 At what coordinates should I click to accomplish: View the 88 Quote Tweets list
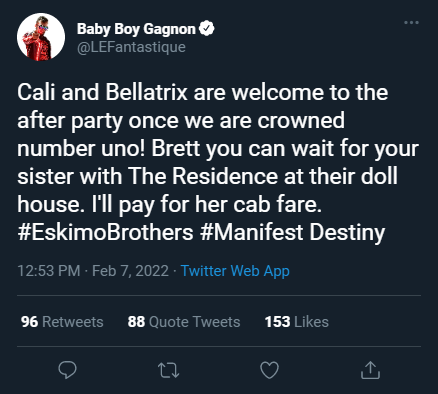point(184,322)
